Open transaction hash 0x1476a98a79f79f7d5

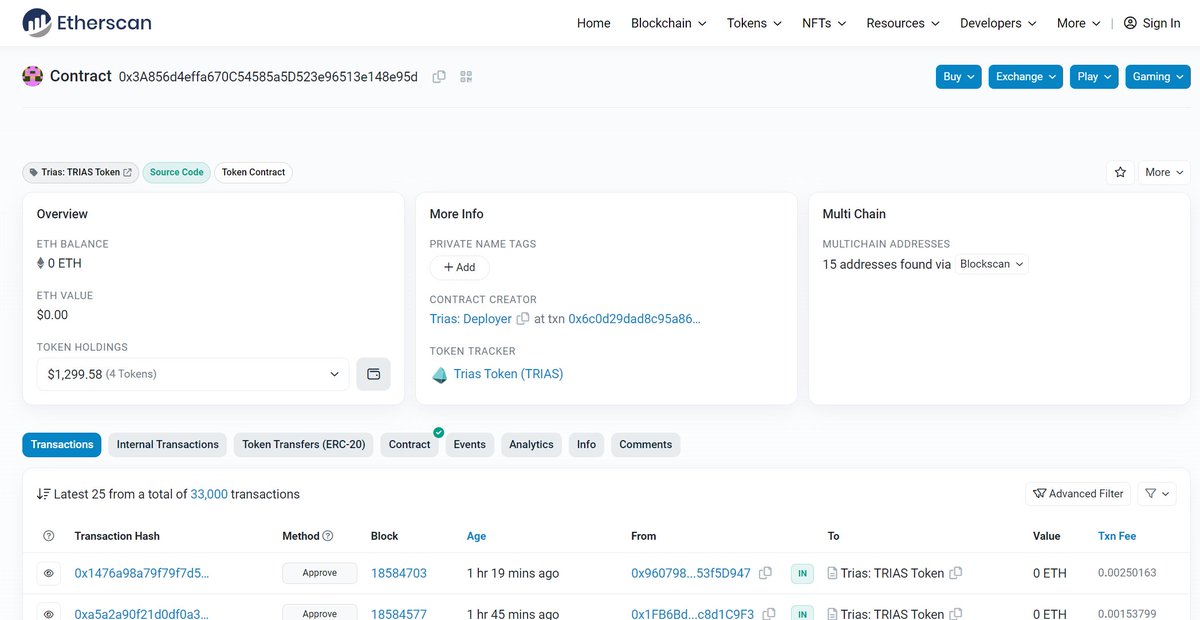(142, 573)
